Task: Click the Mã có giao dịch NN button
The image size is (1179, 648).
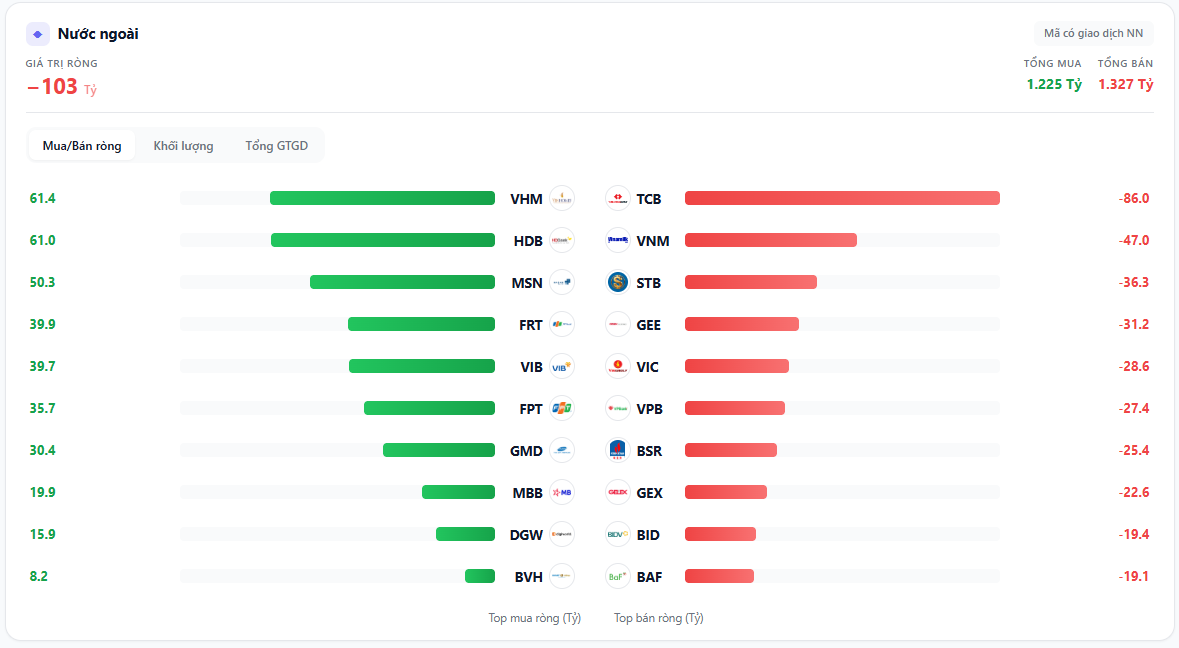Action: pos(1093,33)
